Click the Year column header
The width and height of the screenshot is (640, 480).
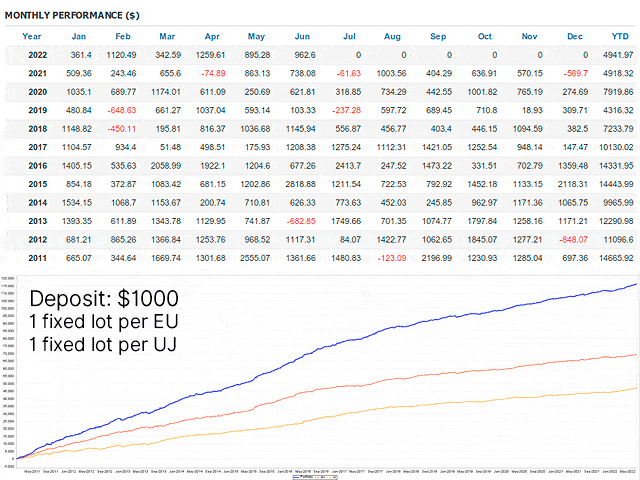click(x=31, y=36)
